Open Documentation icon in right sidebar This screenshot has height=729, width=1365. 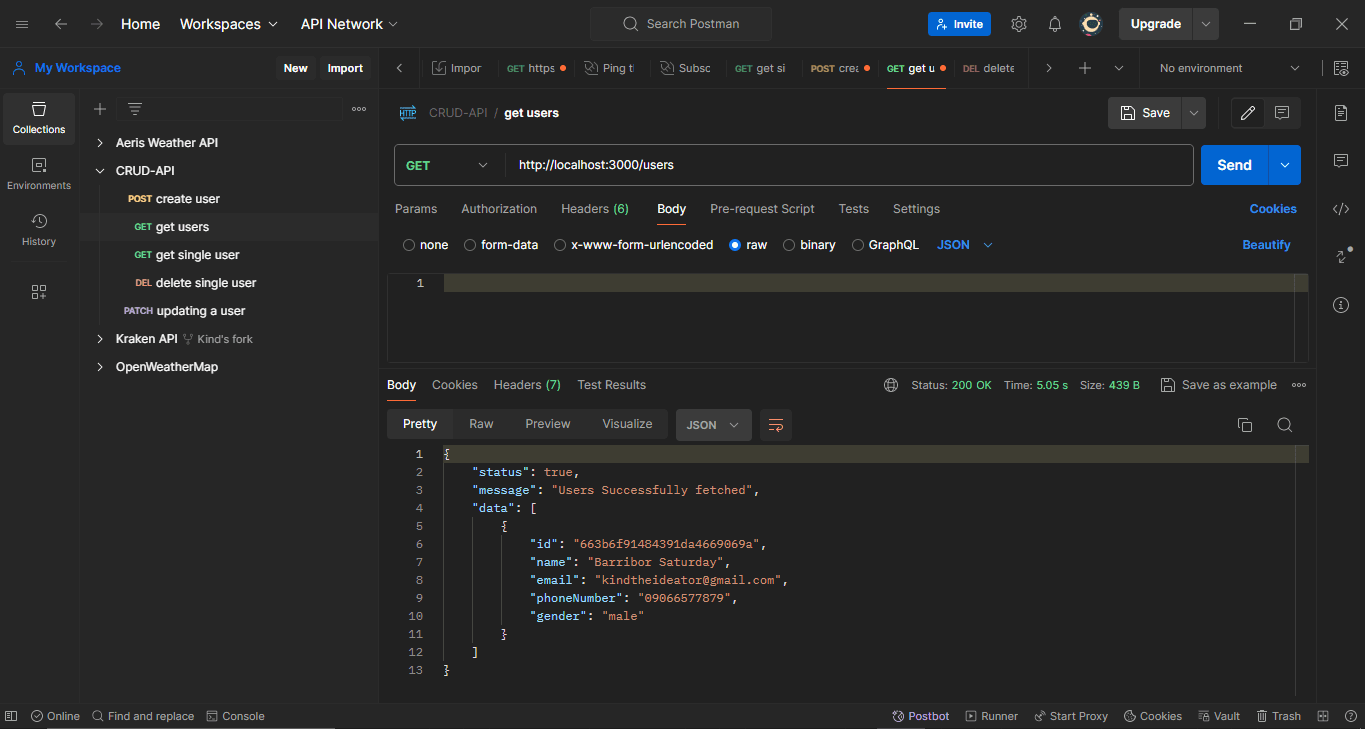click(x=1341, y=113)
